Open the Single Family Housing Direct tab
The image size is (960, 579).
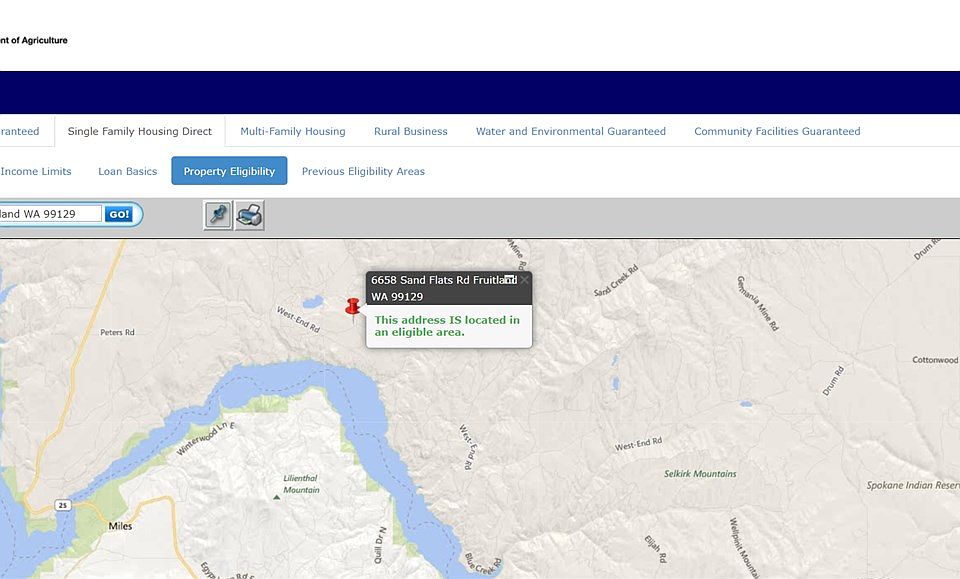coord(140,131)
